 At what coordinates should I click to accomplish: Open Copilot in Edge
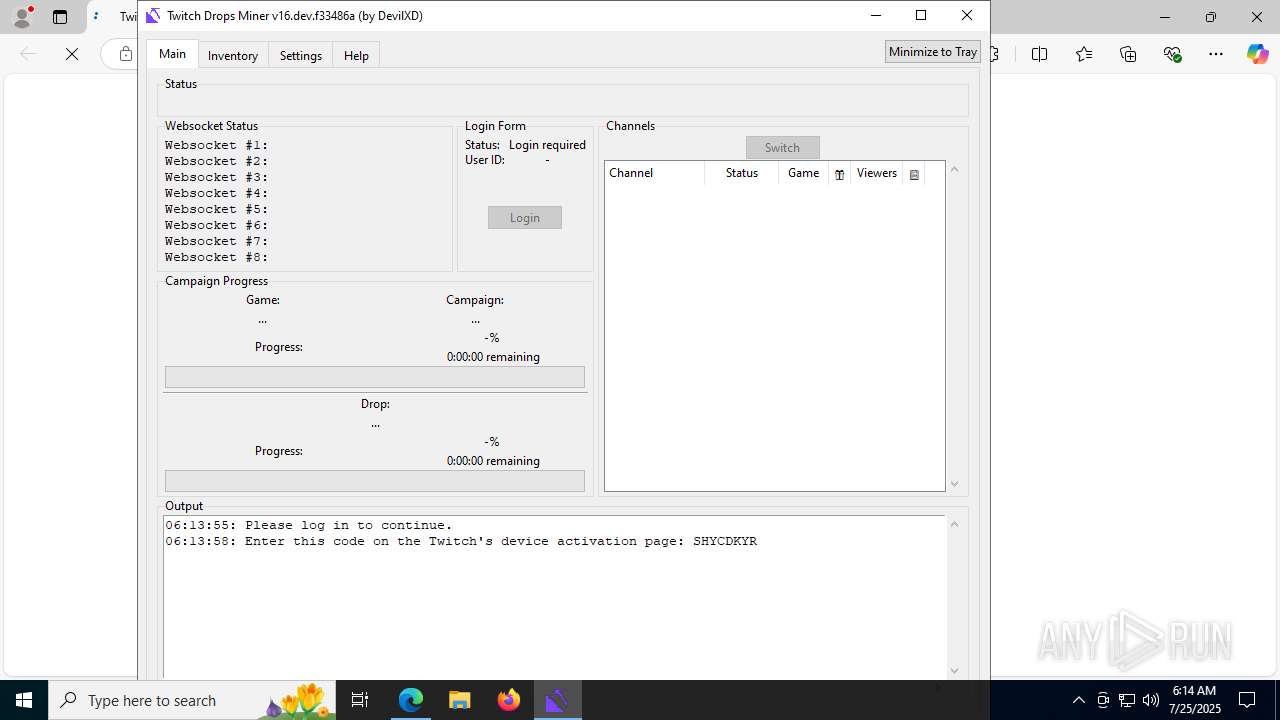pyautogui.click(x=1257, y=54)
